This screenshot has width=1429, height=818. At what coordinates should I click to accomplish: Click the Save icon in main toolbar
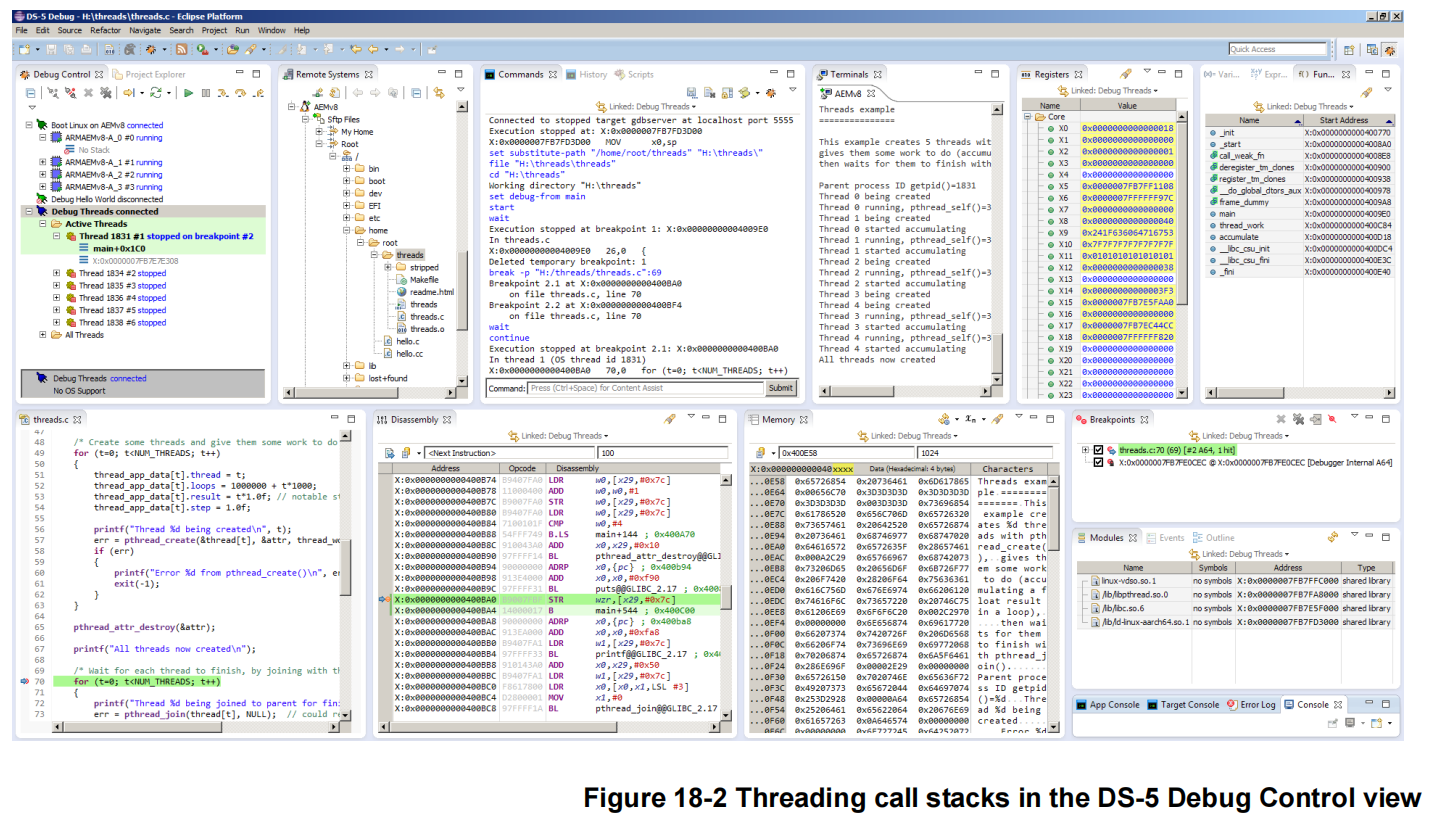click(x=51, y=49)
